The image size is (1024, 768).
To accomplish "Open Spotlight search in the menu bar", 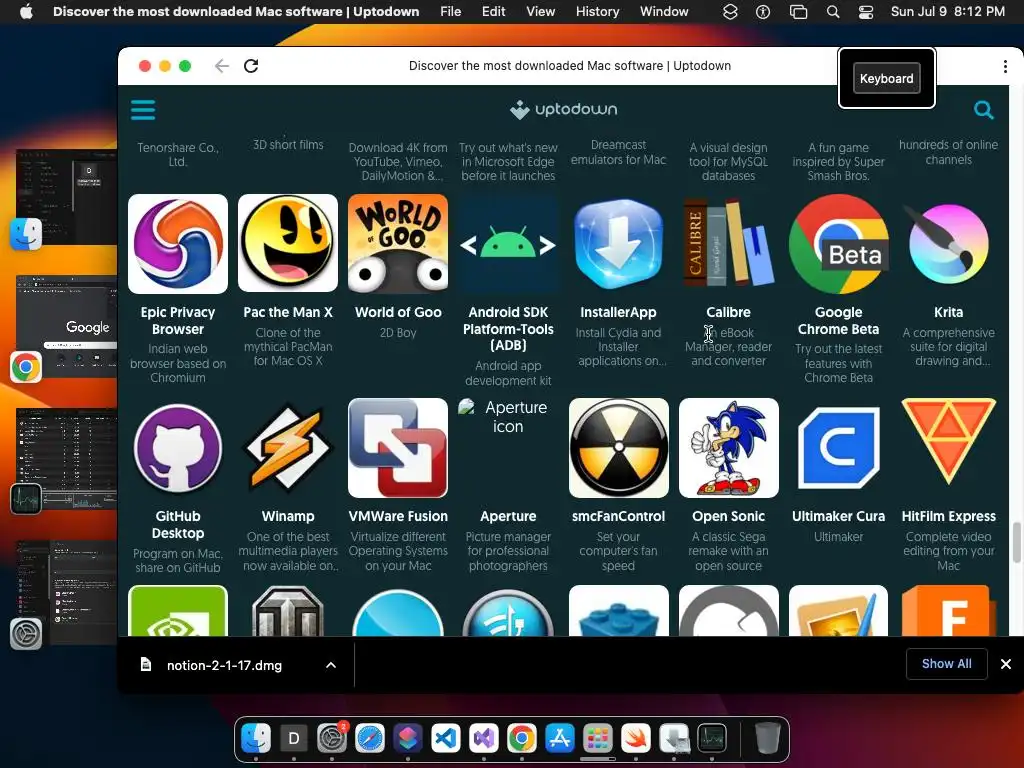I will point(833,12).
